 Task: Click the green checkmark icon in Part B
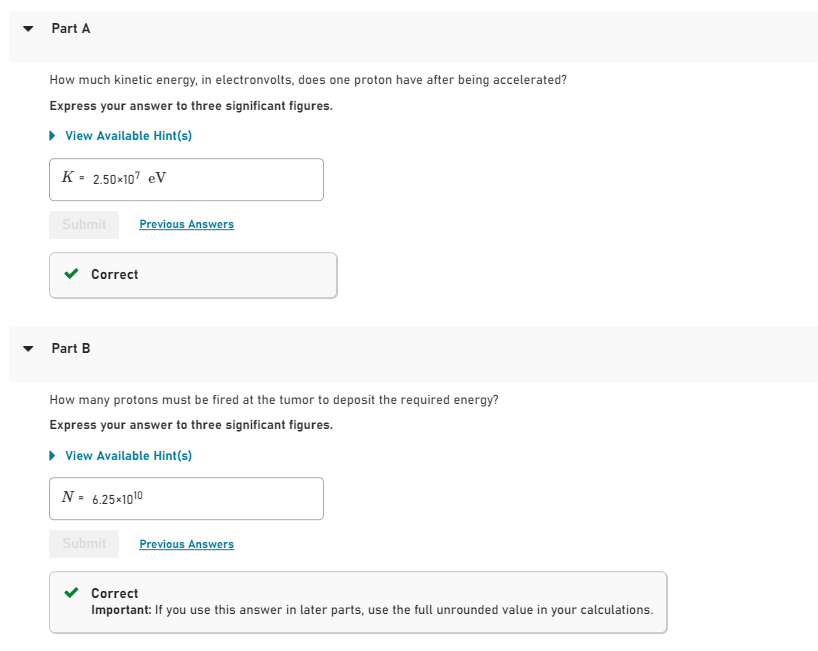pos(71,593)
